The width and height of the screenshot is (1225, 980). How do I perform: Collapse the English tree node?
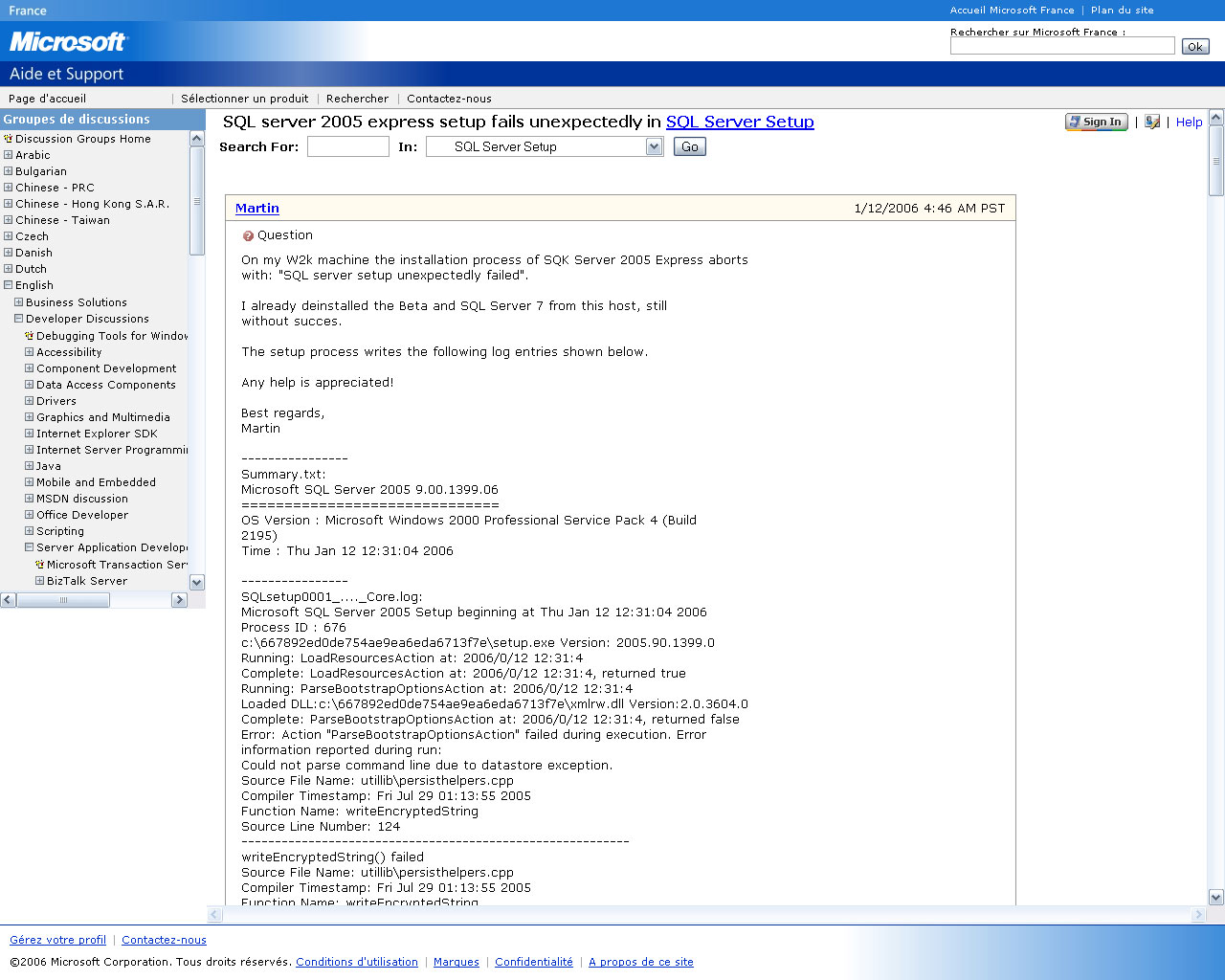point(8,285)
